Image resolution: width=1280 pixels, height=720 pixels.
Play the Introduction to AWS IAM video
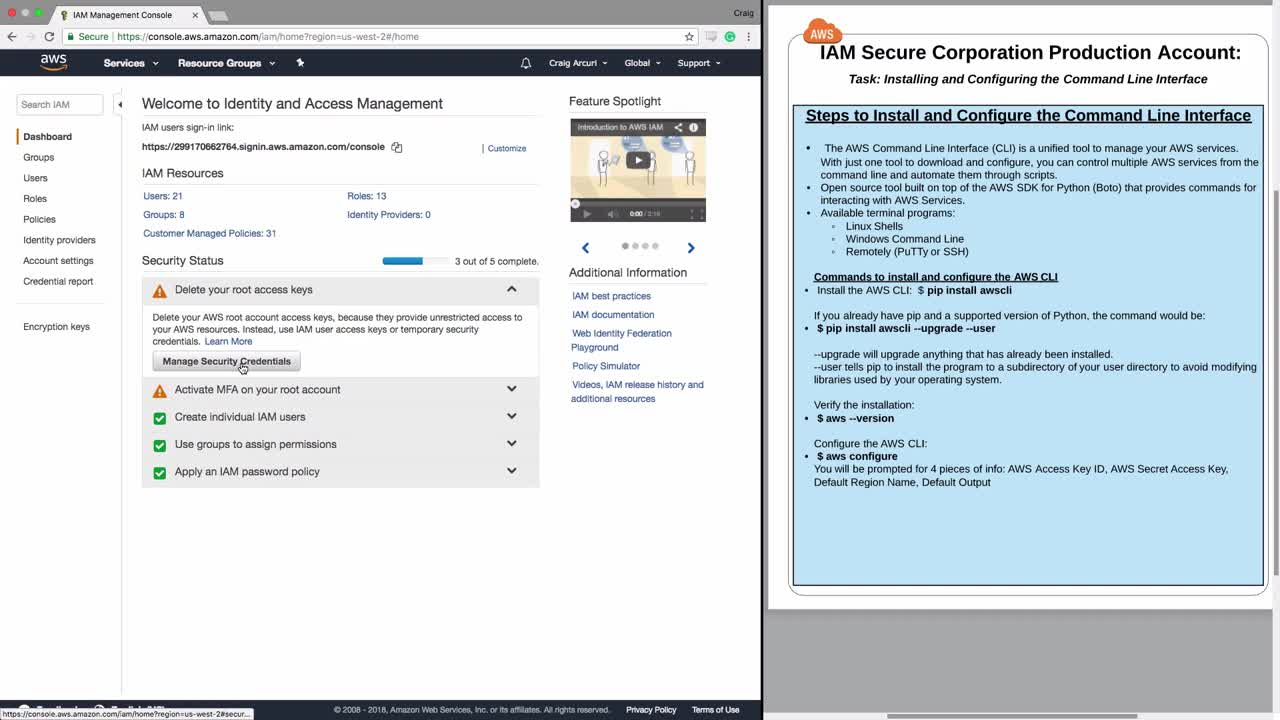coord(638,160)
